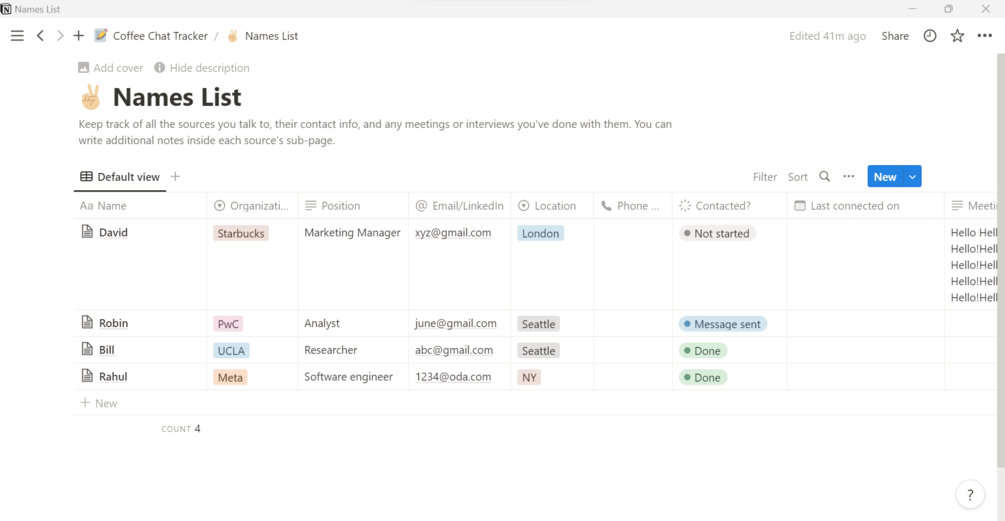Viewport: 1005px width, 521px height.
Task: Click the Sort option
Action: coord(798,177)
